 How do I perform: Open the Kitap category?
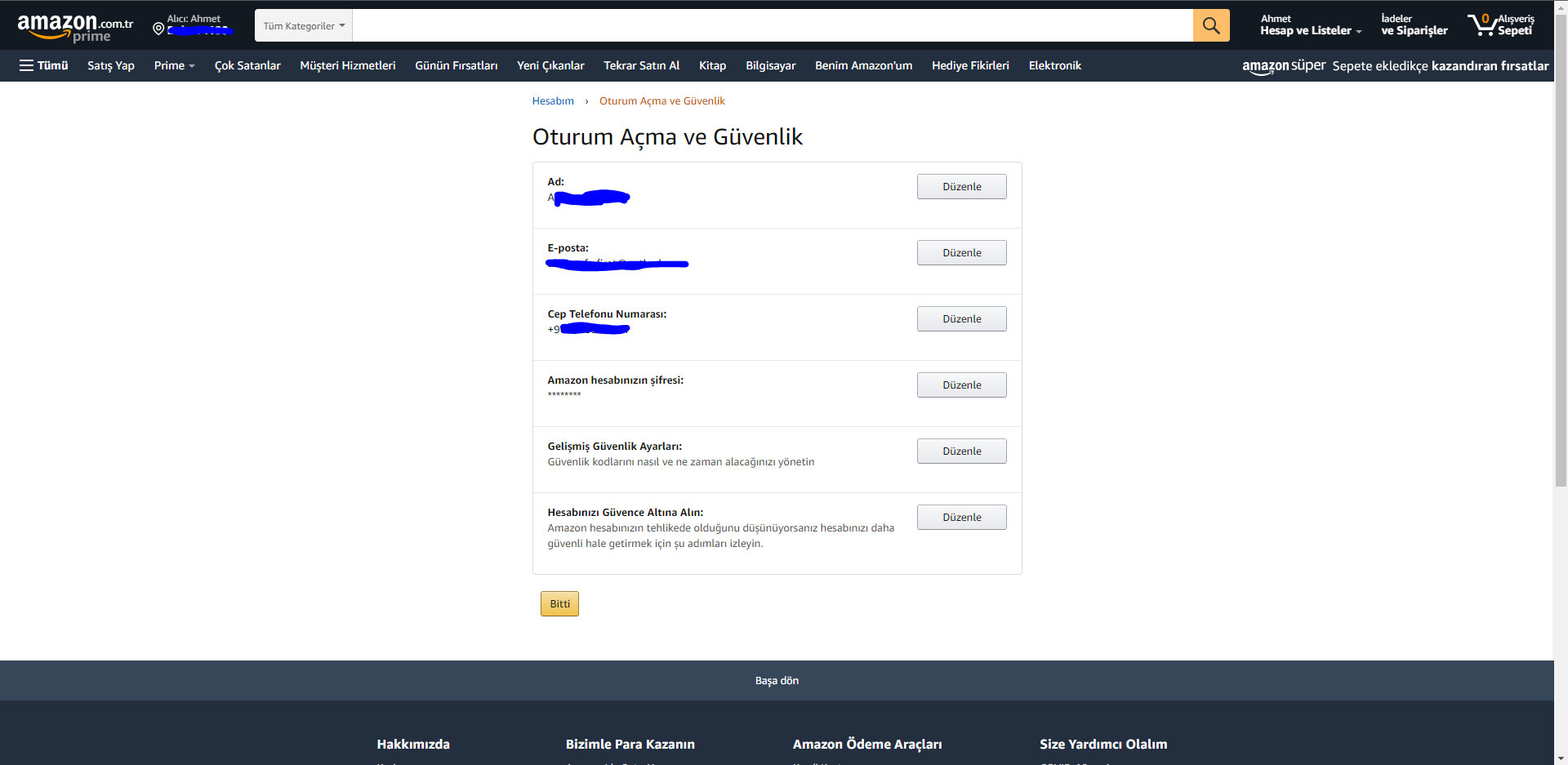tap(713, 65)
